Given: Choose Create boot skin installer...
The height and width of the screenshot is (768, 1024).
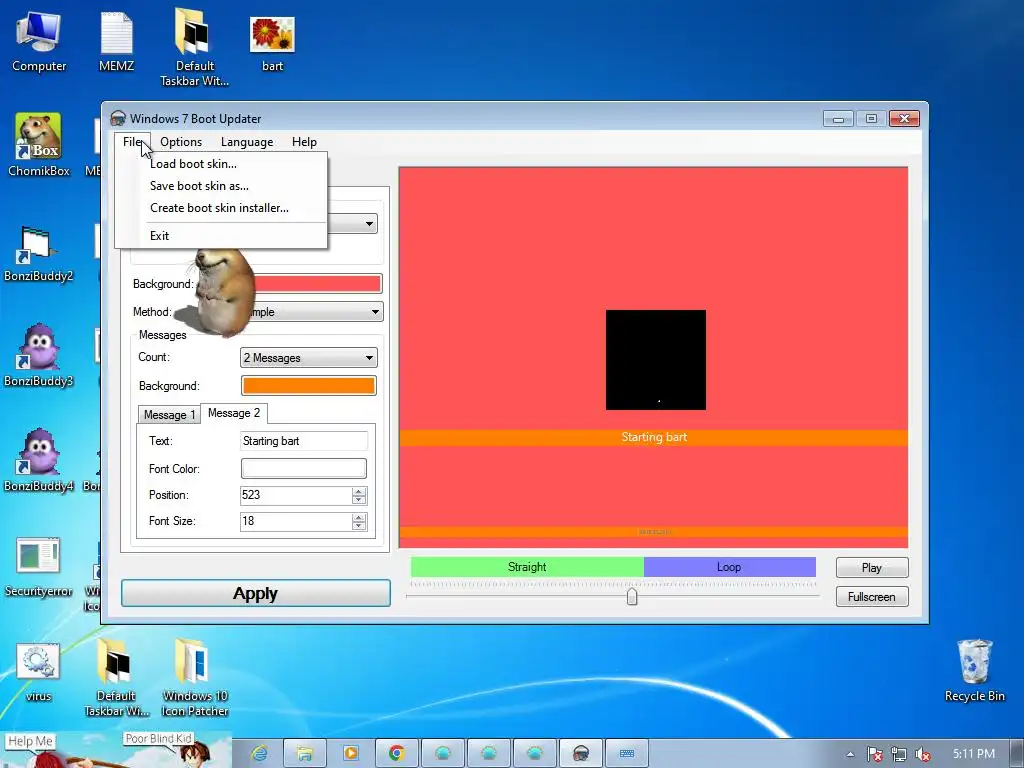Looking at the screenshot, I should (x=221, y=208).
